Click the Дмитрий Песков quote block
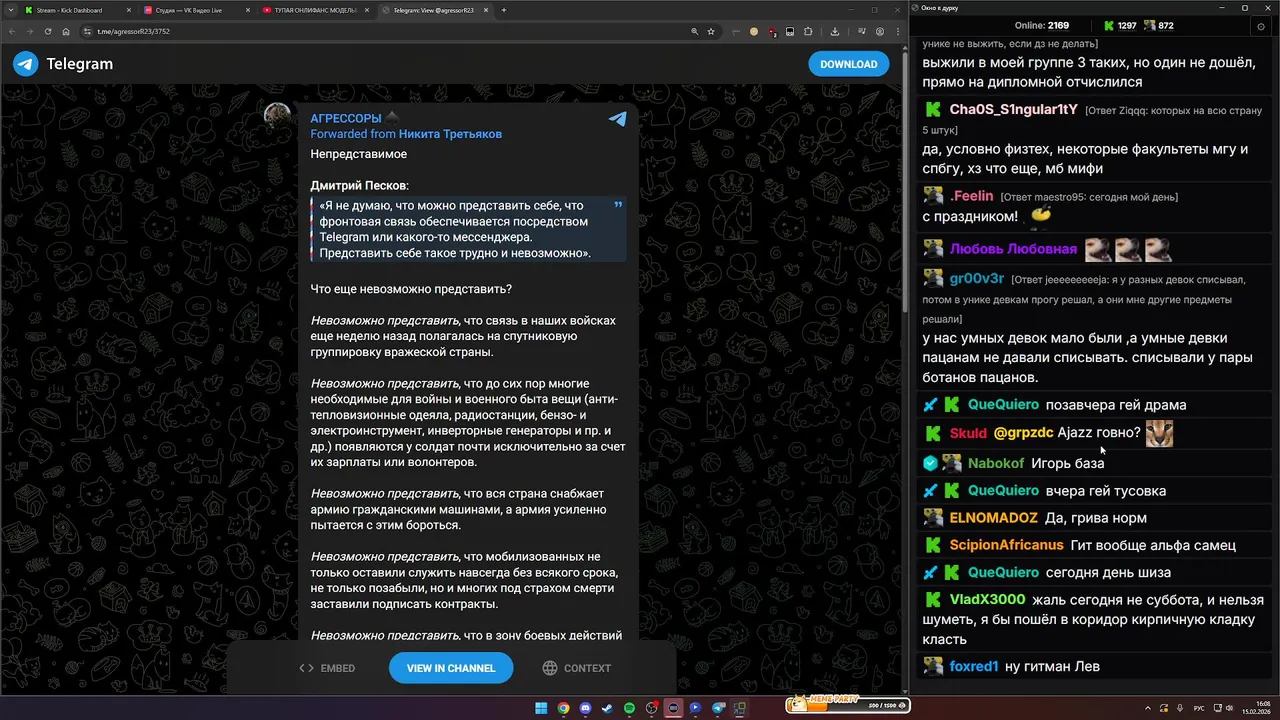The width and height of the screenshot is (1280, 720). pyautogui.click(x=468, y=230)
